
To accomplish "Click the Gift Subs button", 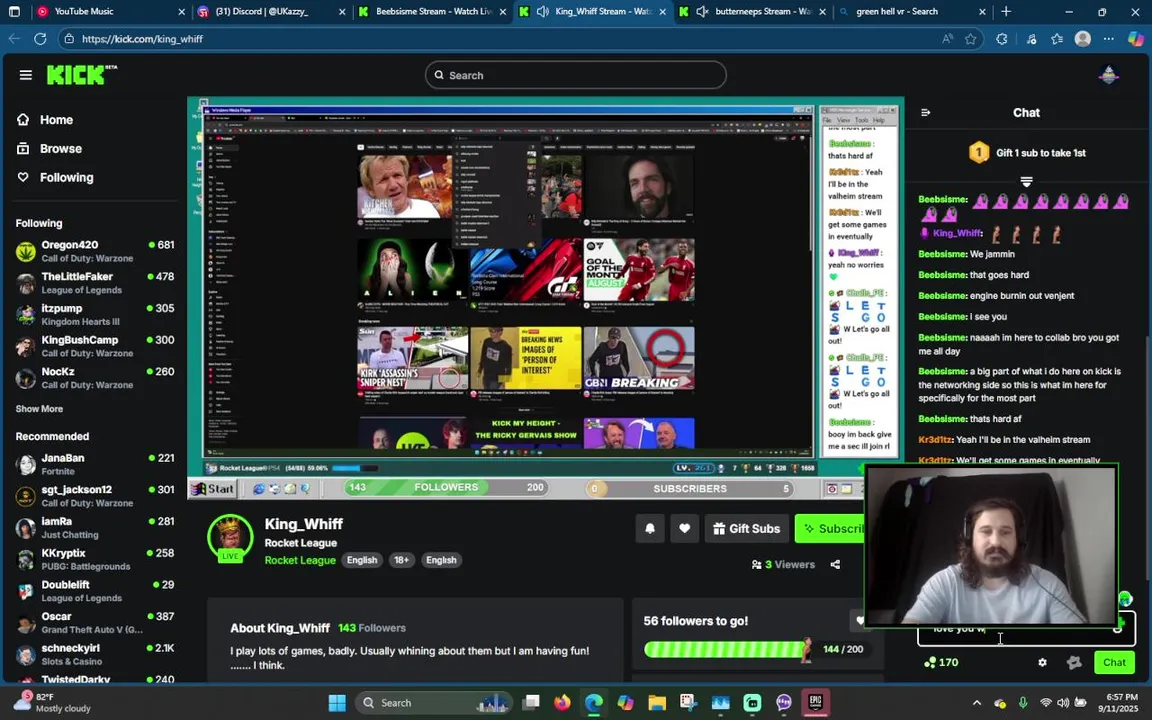I will (746, 528).
